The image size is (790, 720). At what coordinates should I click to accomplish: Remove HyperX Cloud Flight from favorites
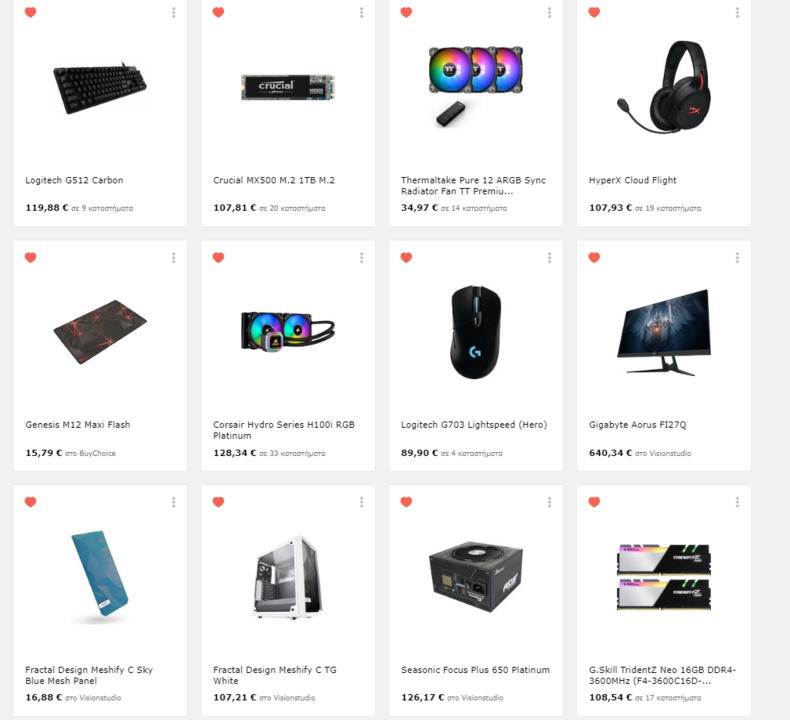point(595,12)
